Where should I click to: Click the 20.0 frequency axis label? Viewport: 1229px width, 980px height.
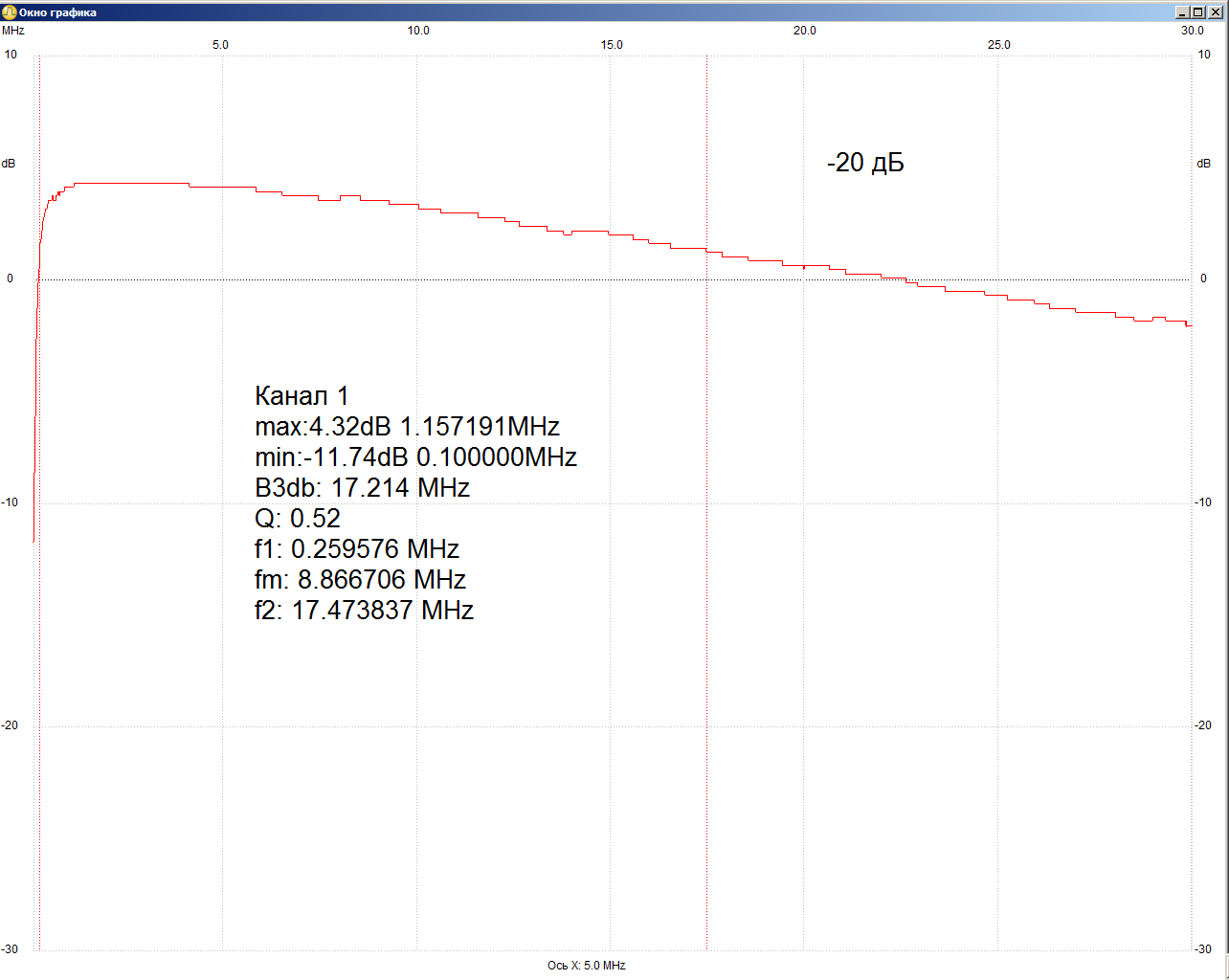(805, 31)
